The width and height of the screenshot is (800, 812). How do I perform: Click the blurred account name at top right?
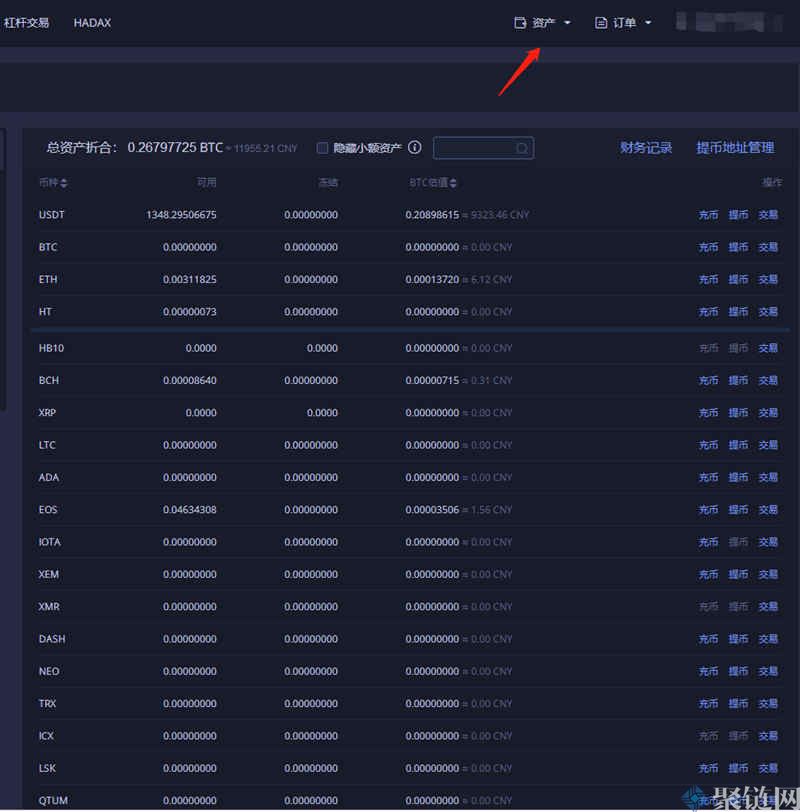tap(729, 22)
